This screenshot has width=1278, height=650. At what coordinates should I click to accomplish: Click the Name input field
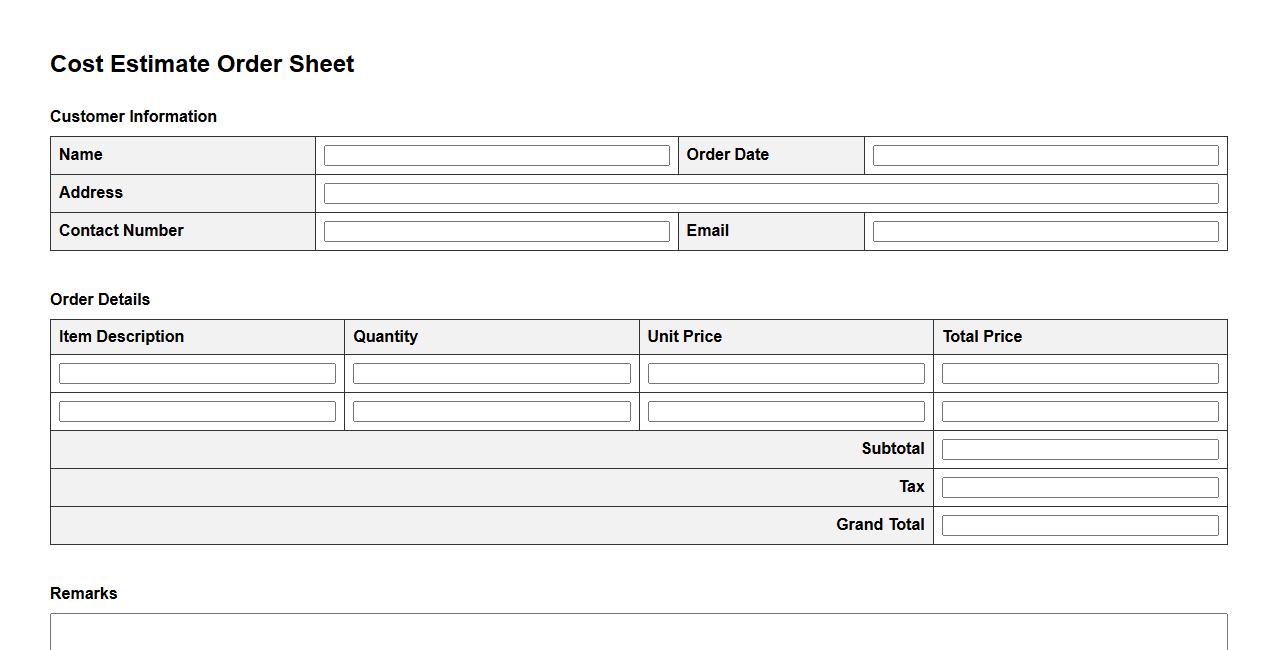496,156
